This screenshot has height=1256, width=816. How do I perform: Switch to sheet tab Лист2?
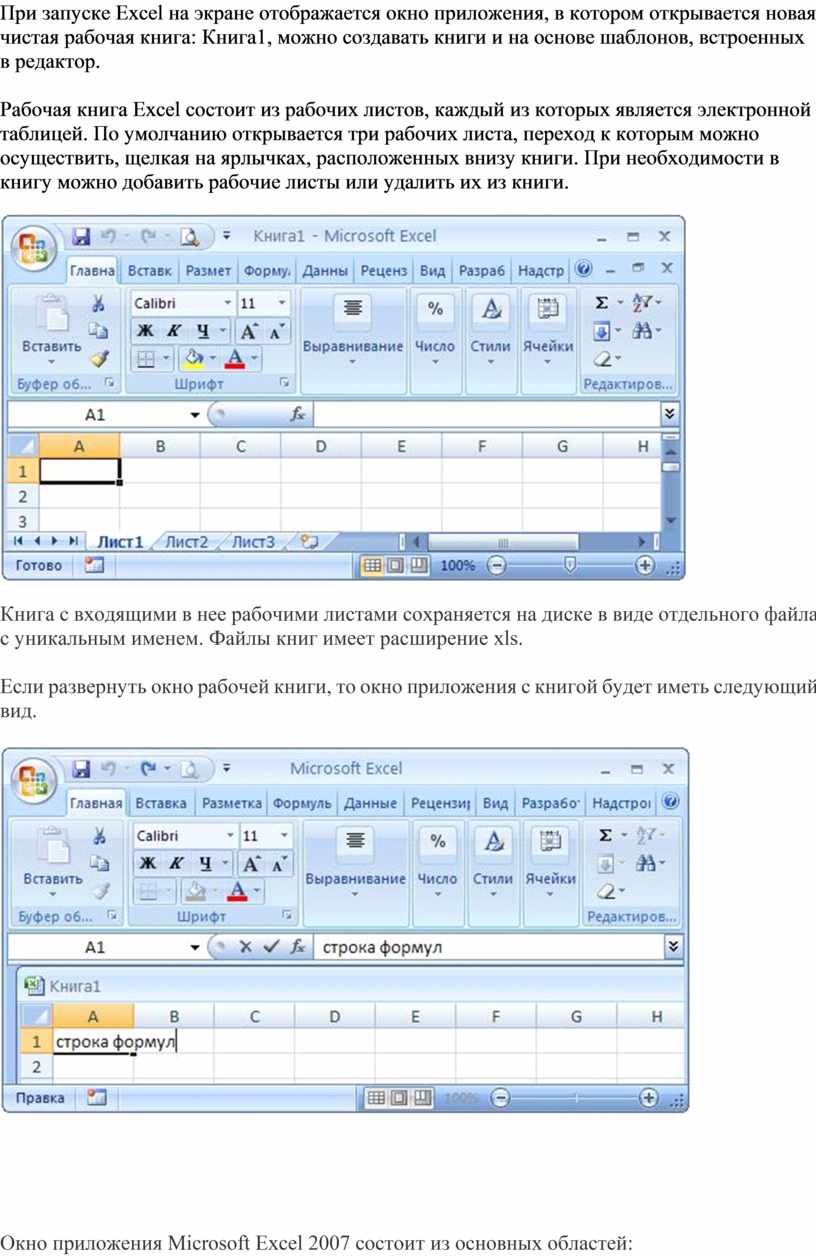tap(187, 542)
